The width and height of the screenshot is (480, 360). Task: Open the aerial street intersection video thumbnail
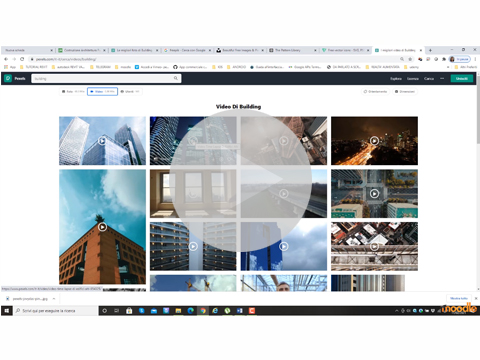(374, 194)
